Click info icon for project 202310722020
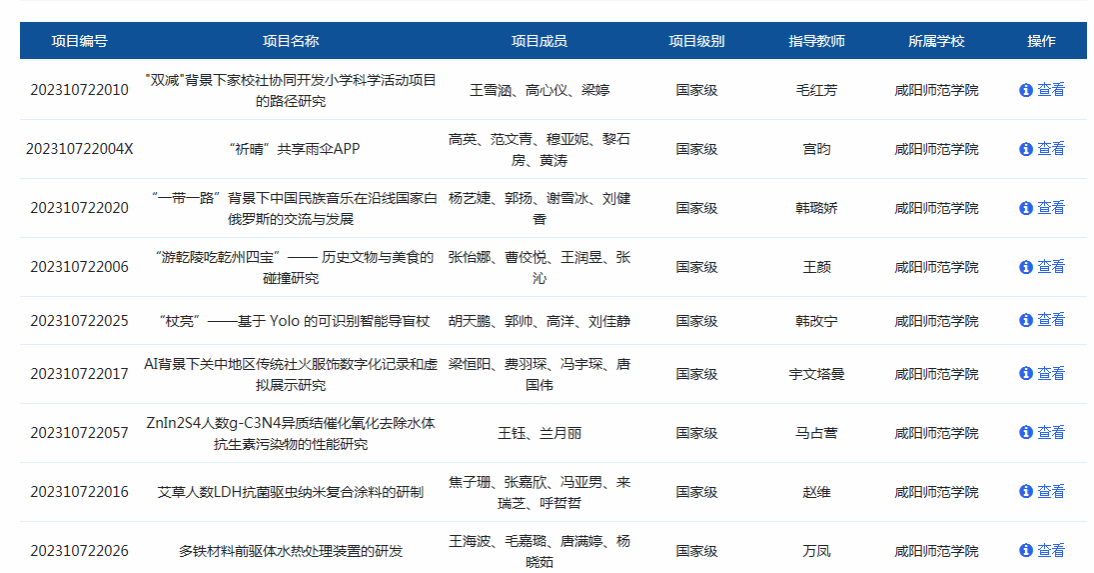 (1025, 208)
